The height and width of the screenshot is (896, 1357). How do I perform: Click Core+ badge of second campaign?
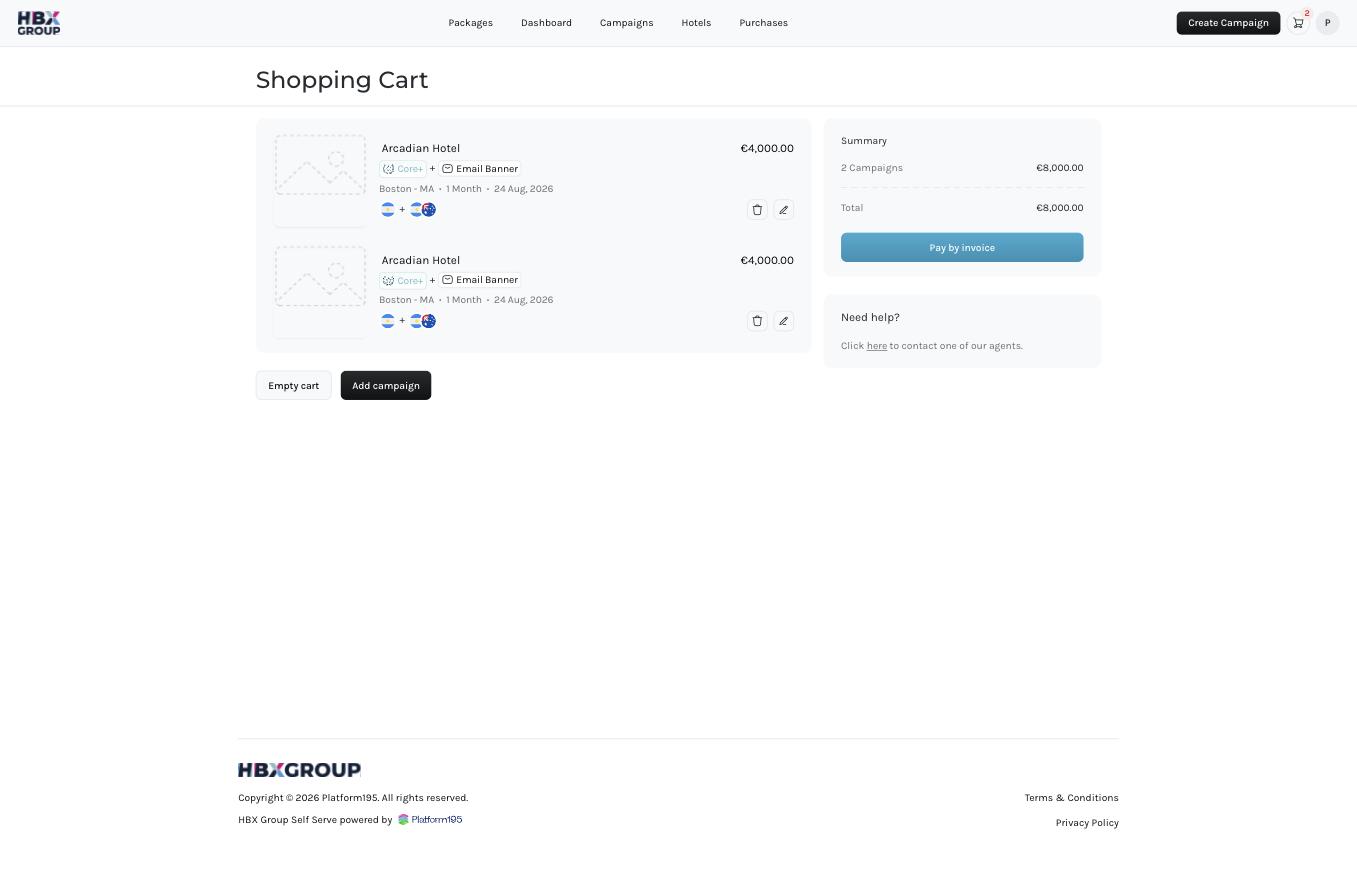(403, 280)
